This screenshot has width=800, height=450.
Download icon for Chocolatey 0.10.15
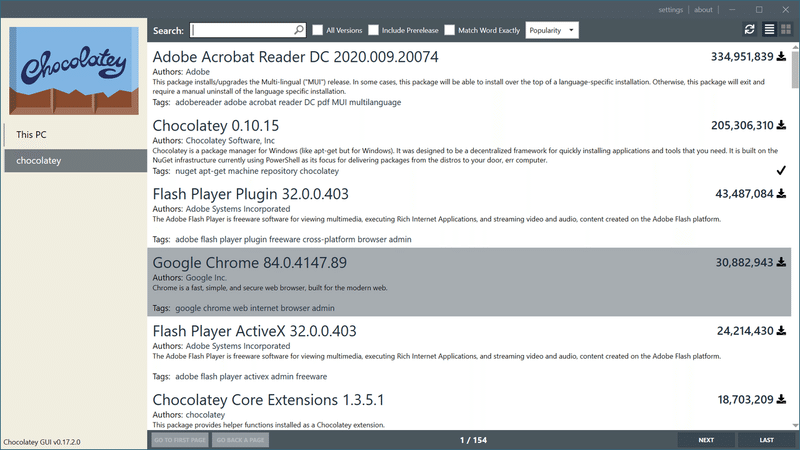pos(781,125)
